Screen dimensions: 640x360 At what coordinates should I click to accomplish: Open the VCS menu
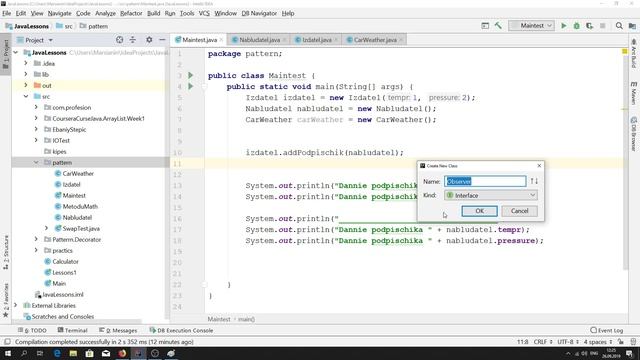tap(204, 13)
